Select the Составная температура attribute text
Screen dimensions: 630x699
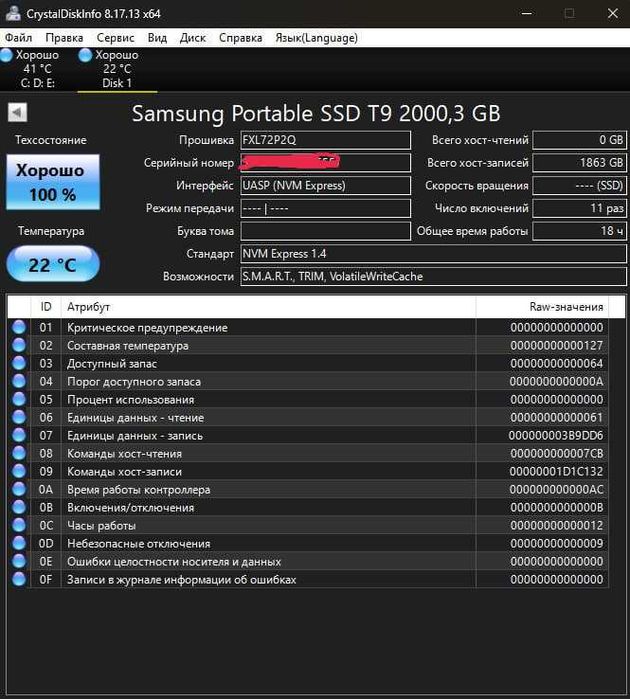[128, 345]
